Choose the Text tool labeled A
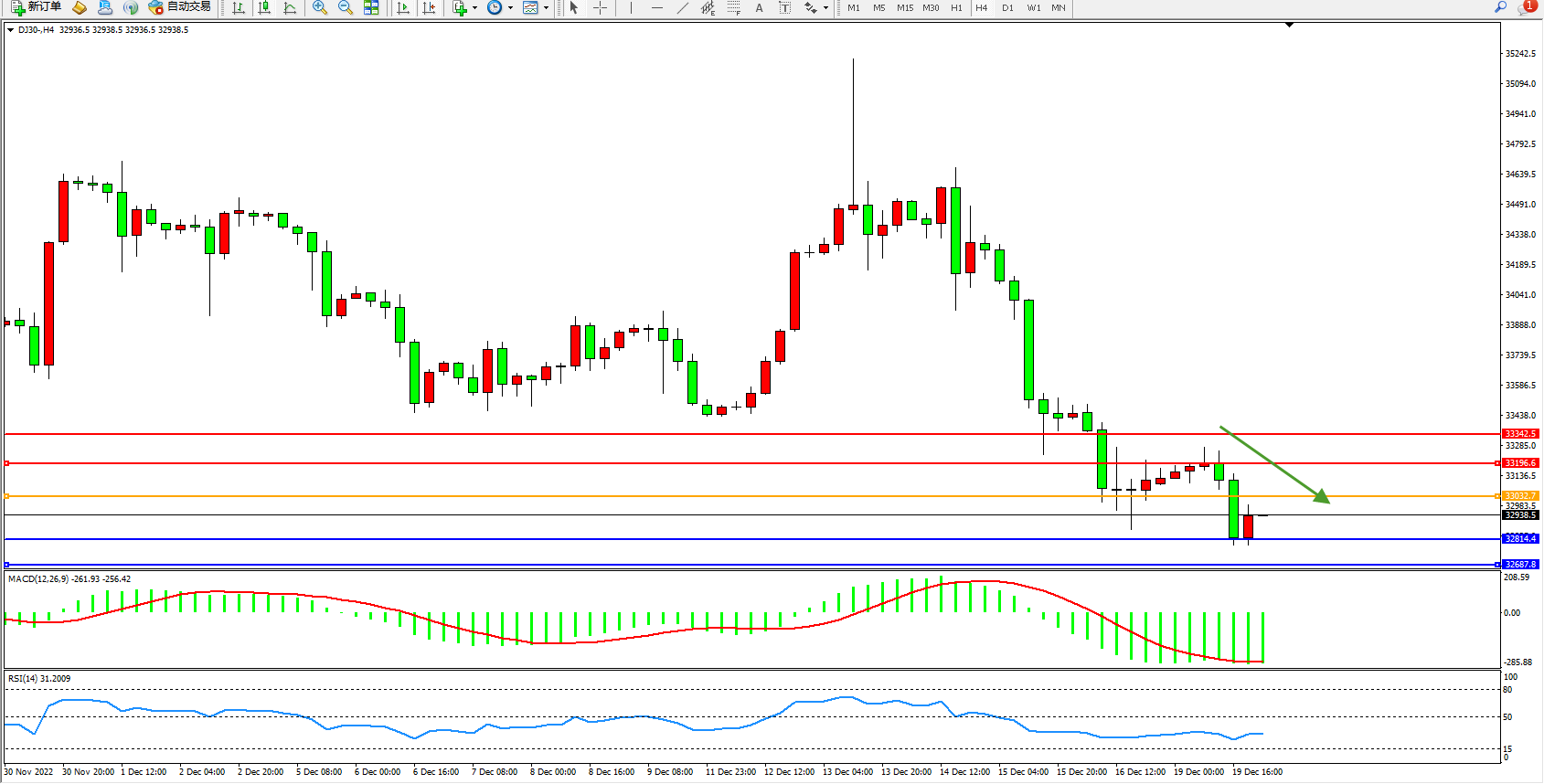This screenshot has width=1544, height=784. tap(759, 7)
